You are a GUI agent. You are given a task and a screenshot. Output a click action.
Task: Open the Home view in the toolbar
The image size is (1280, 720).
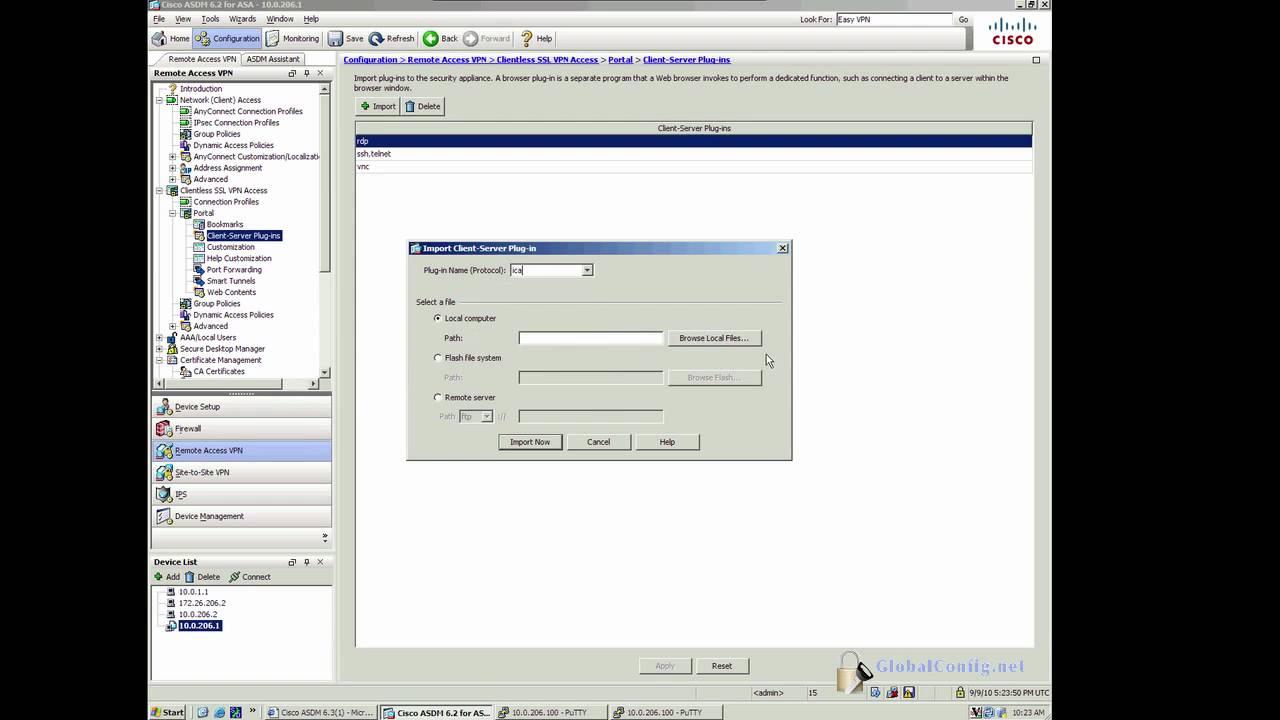point(170,38)
